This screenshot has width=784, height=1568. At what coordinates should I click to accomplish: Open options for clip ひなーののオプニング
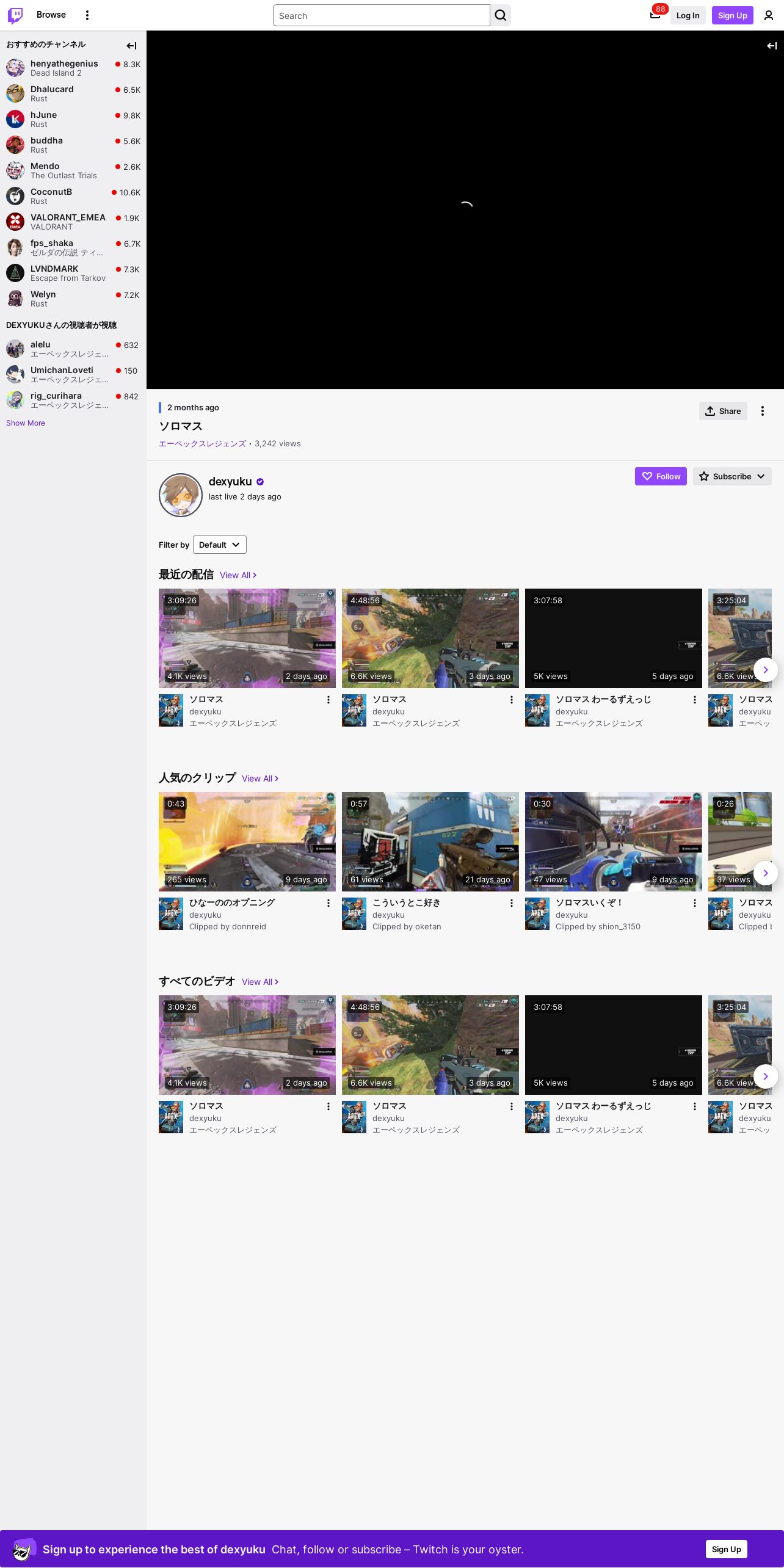coord(328,903)
